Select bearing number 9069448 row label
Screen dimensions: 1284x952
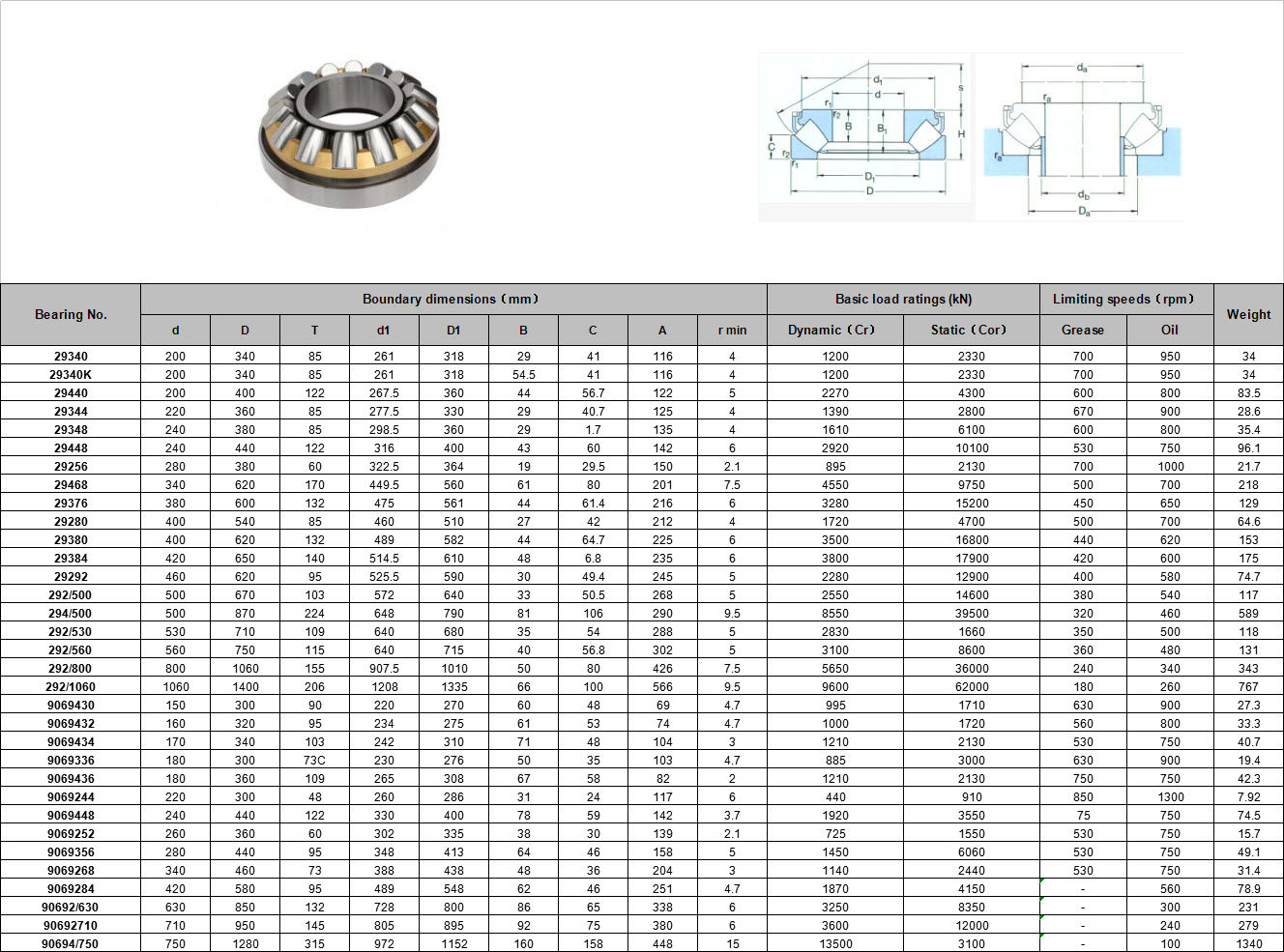point(71,816)
